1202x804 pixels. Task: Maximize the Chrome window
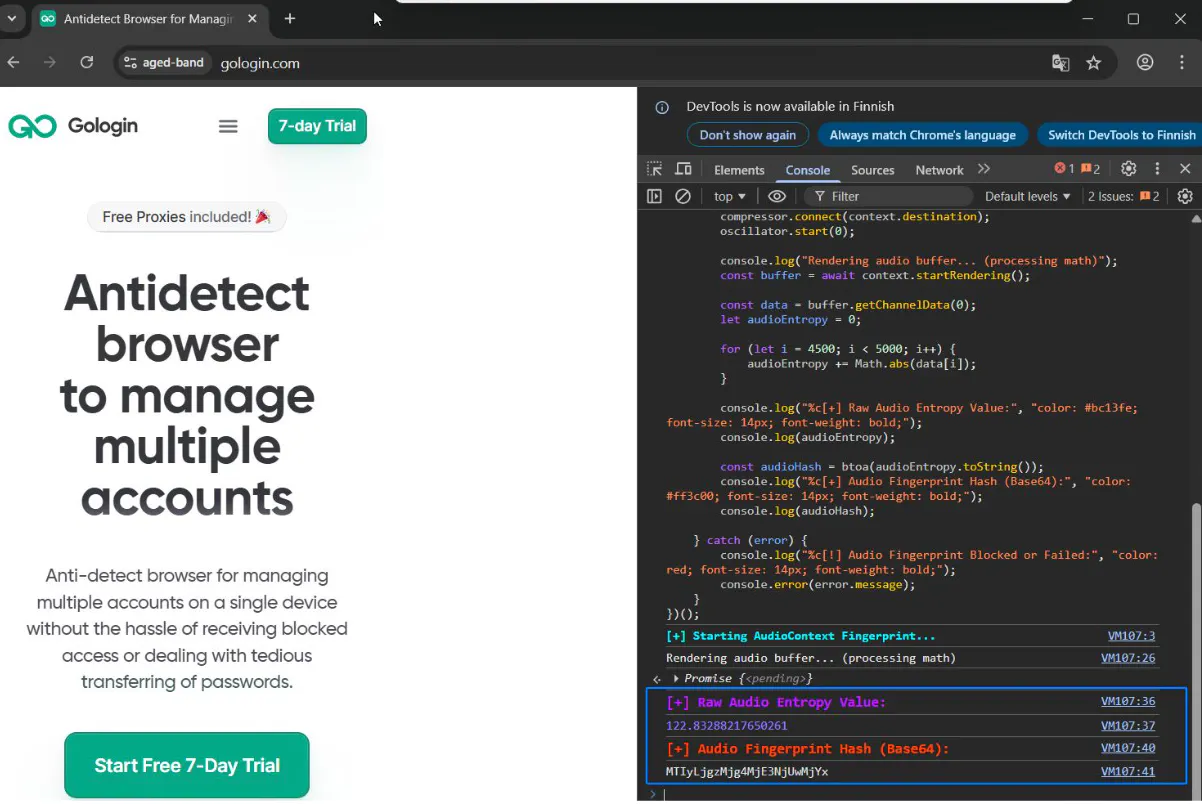pos(1133,18)
